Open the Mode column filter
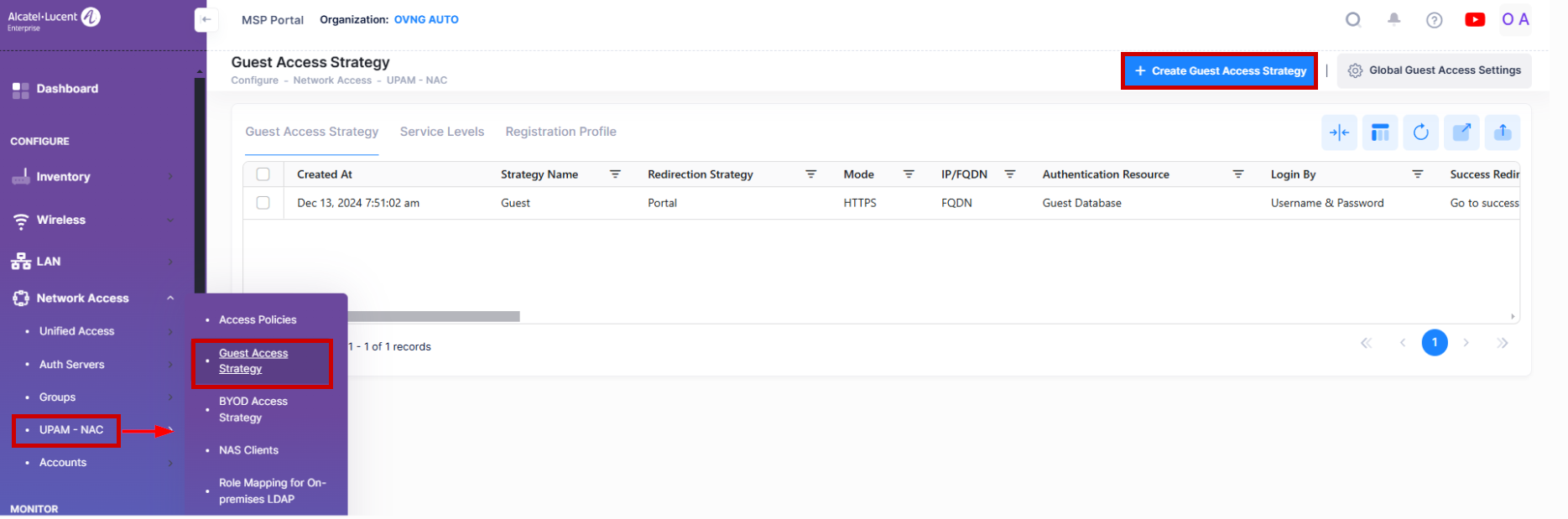Image resolution: width=1568 pixels, height=519 pixels. coord(909,174)
